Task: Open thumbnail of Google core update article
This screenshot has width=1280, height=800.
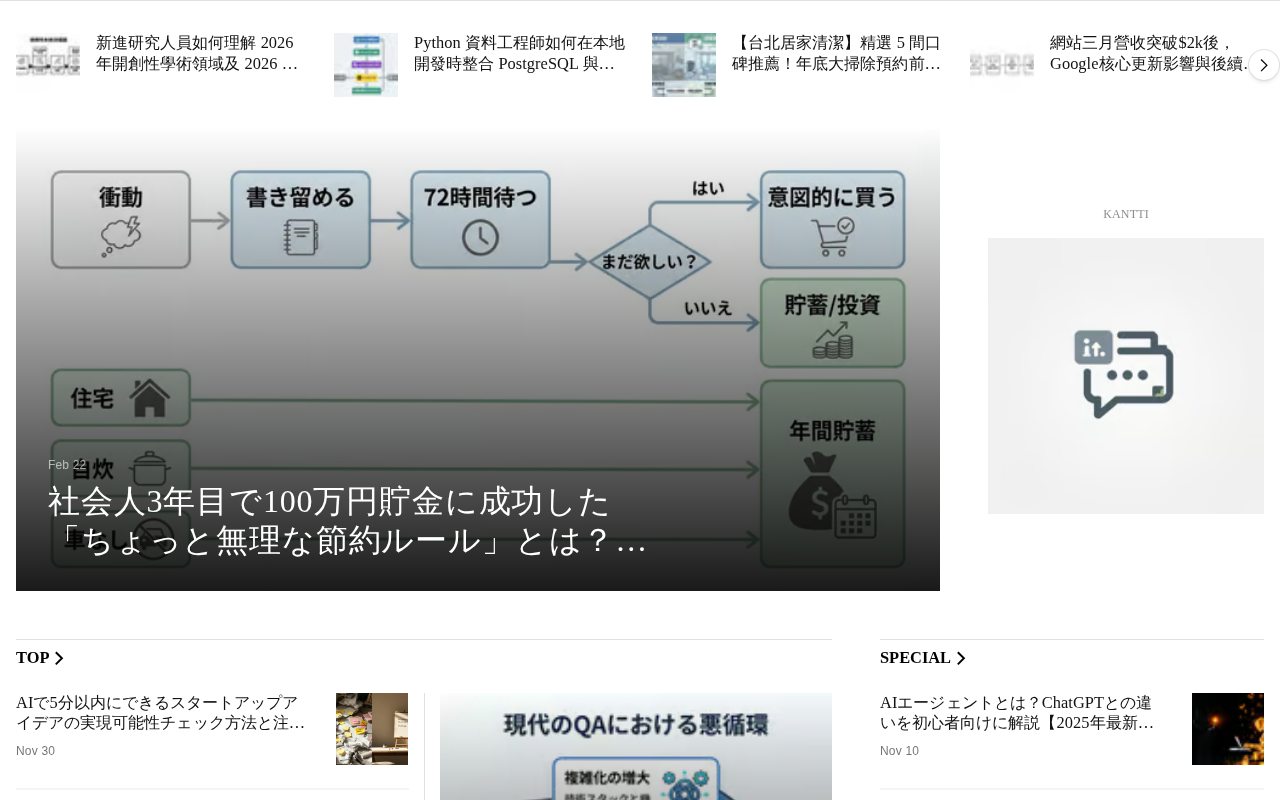Action: click(x=1002, y=65)
